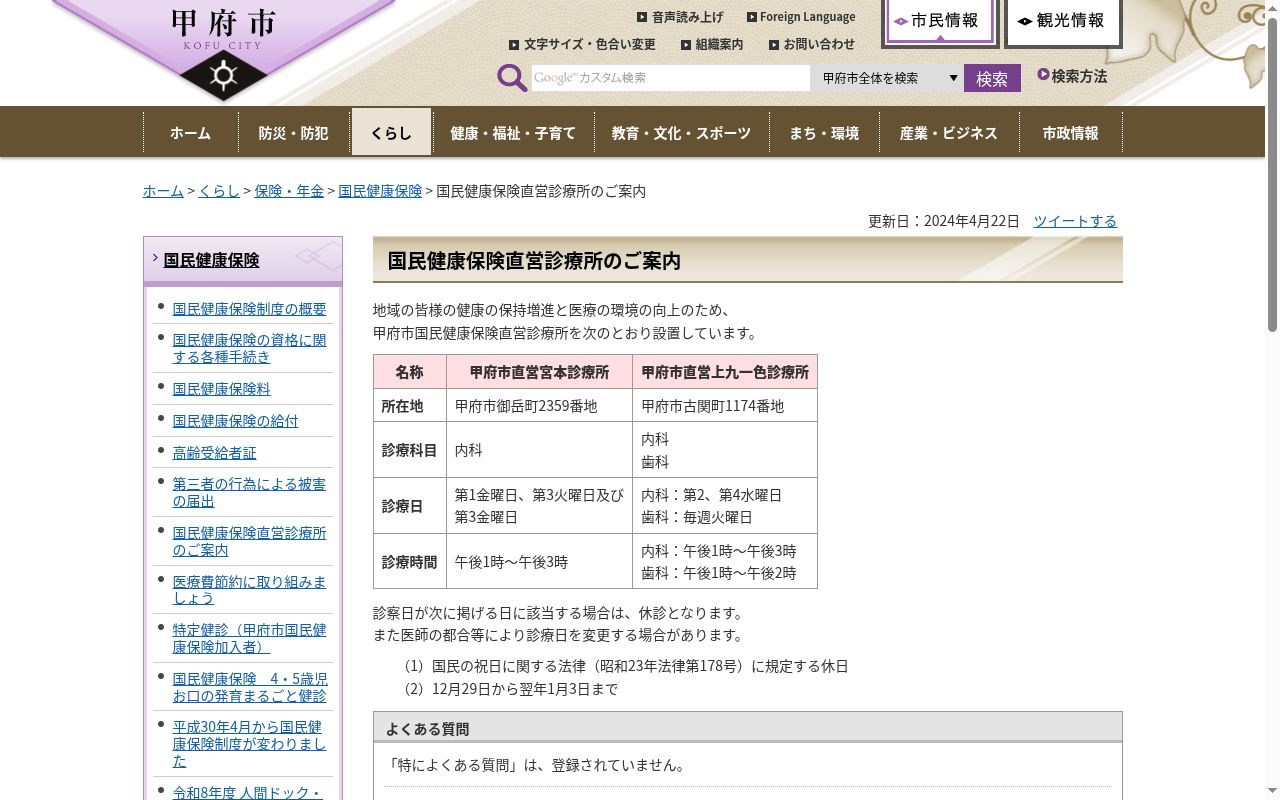Click the purple 検索 button
This screenshot has height=800, width=1280.
[992, 78]
